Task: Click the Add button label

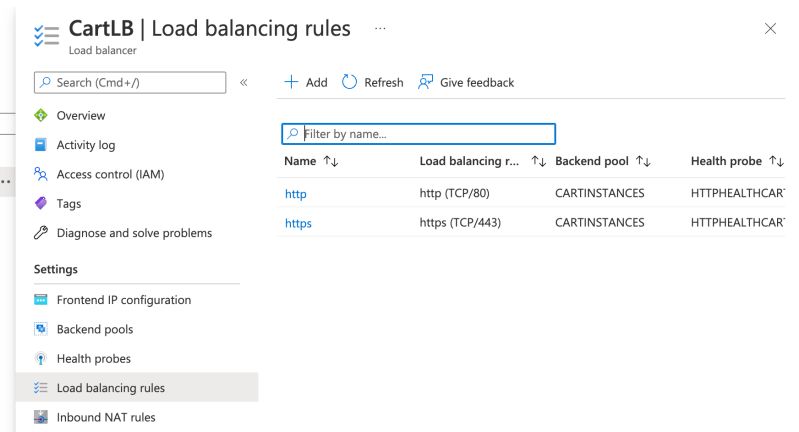Action: pyautogui.click(x=316, y=83)
